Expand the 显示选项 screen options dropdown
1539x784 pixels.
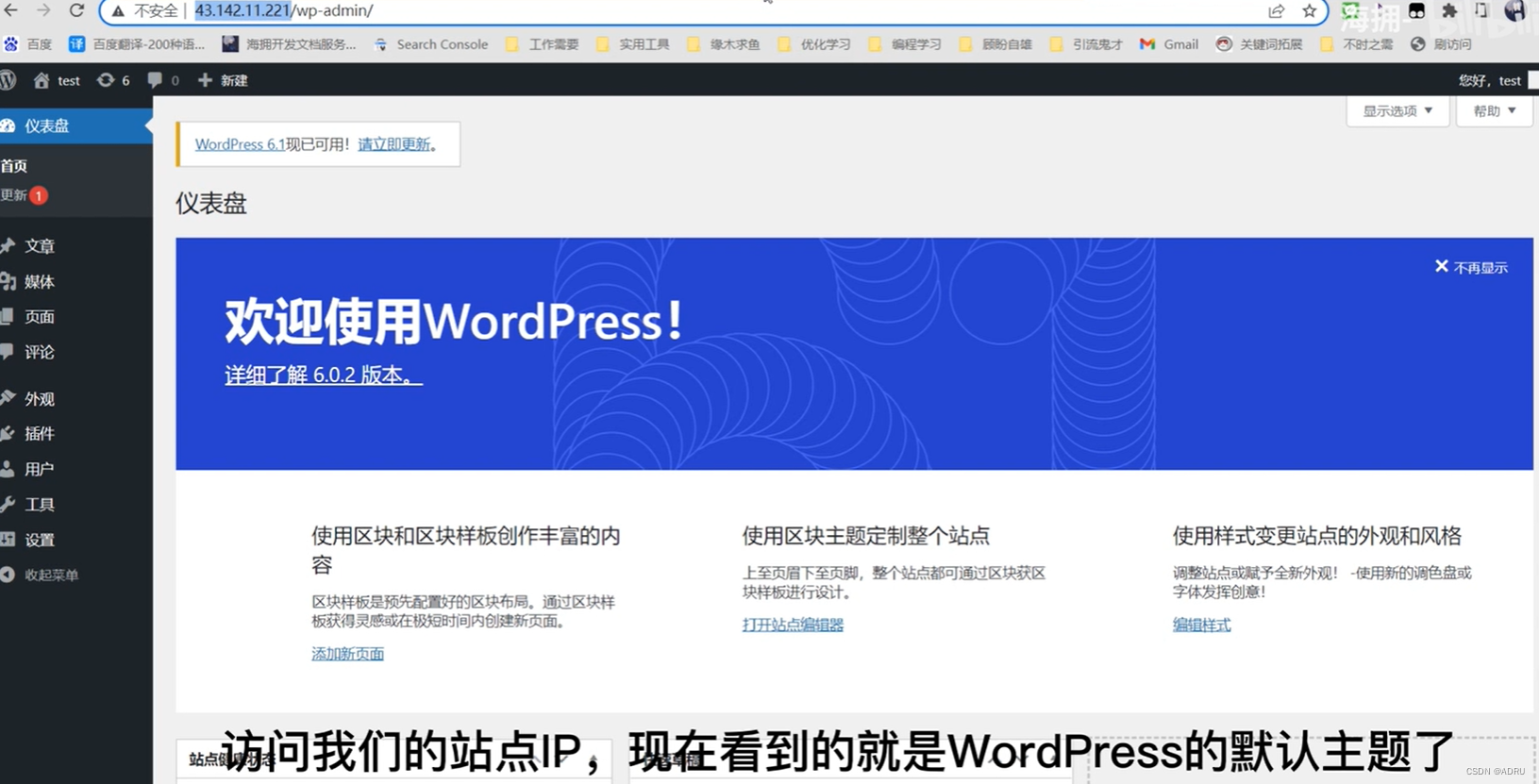click(1397, 110)
